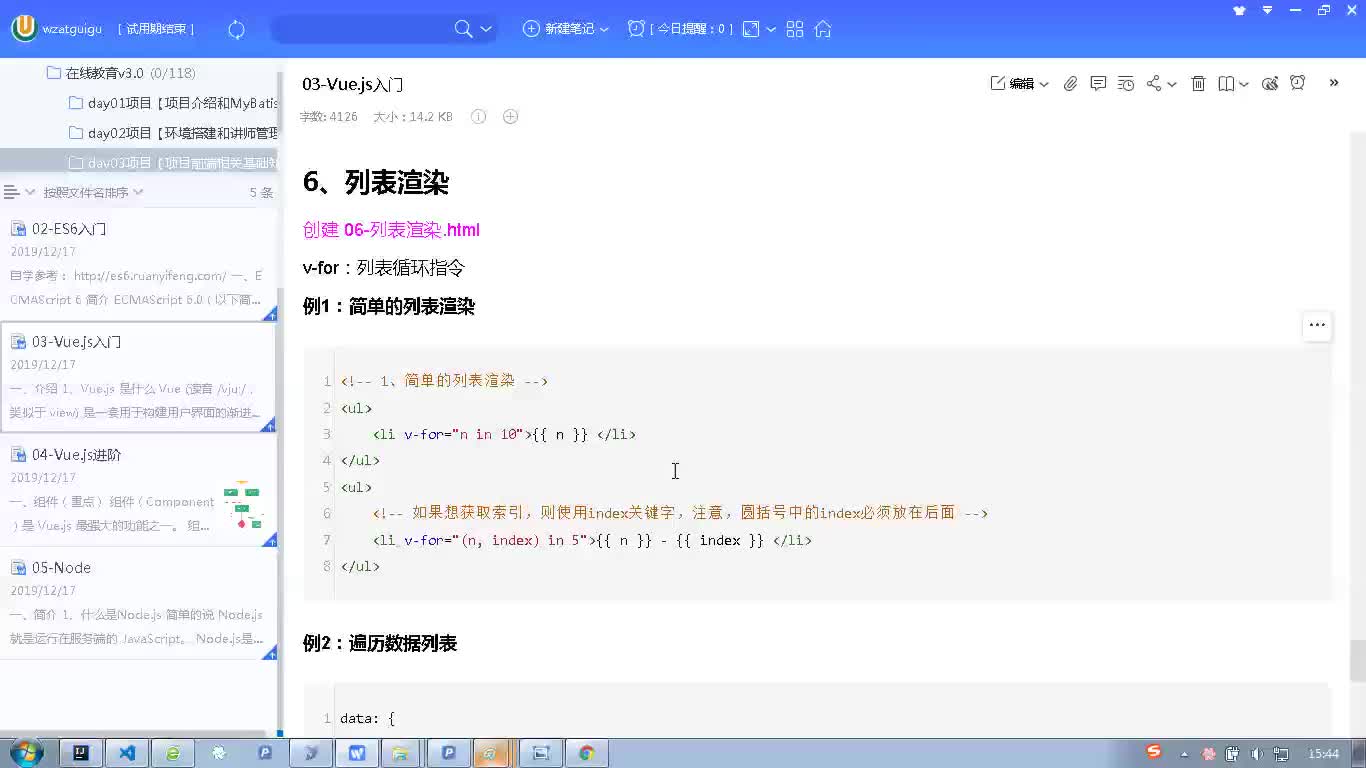Click the comment bubble icon
Image resolution: width=1366 pixels, height=768 pixels.
pyautogui.click(x=1098, y=84)
